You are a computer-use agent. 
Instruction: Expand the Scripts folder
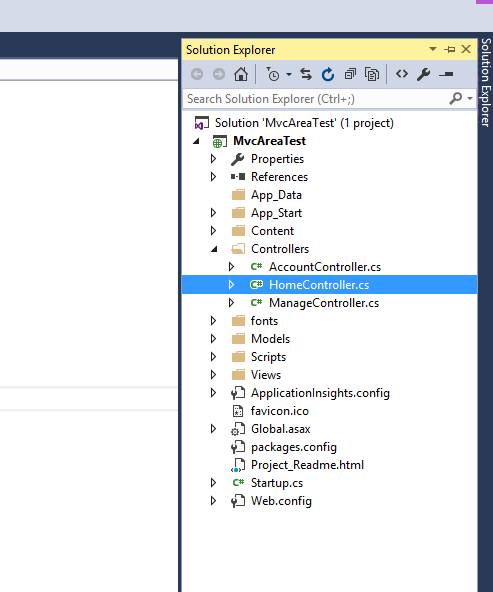(x=213, y=357)
